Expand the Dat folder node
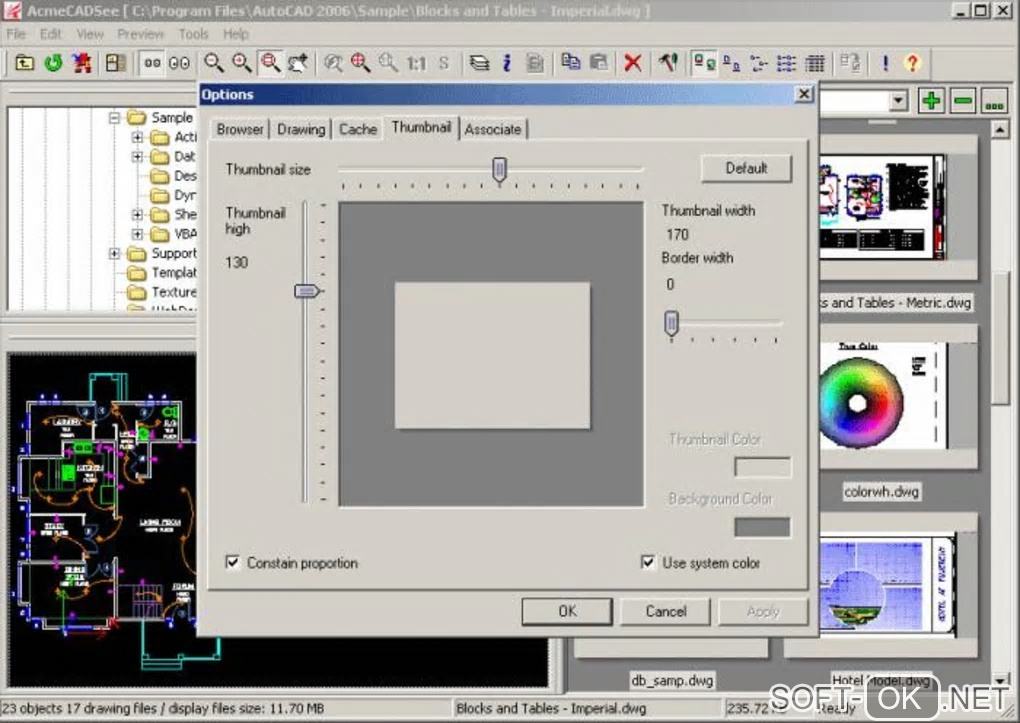The image size is (1020, 723). click(137, 157)
